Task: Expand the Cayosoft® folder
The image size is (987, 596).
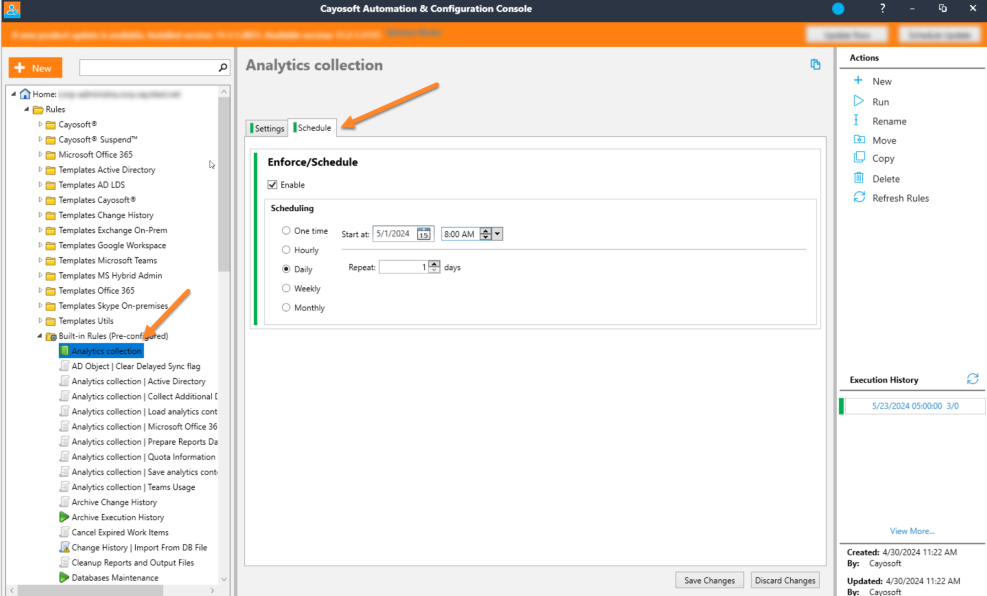Action: tap(40, 124)
